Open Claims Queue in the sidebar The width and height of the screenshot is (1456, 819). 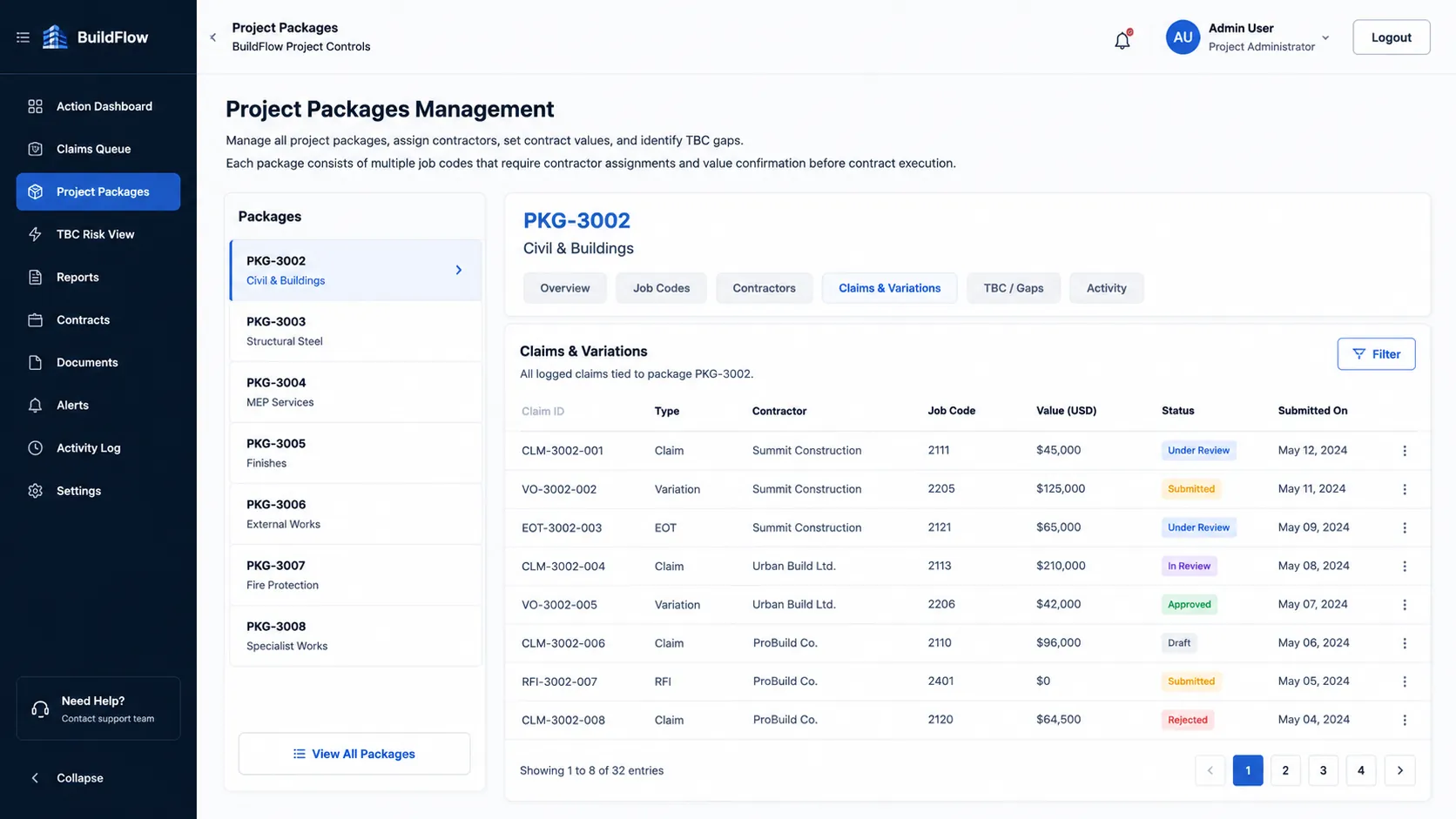point(98,149)
